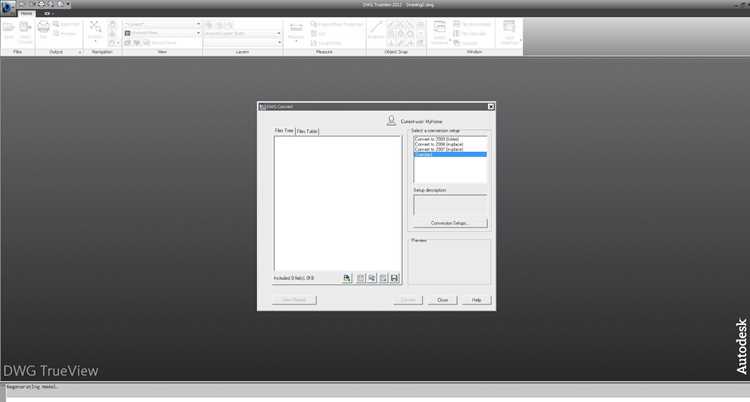Select the Convert to 2007 conversion setup
The width and height of the screenshot is (750, 402).
pyautogui.click(x=450, y=149)
